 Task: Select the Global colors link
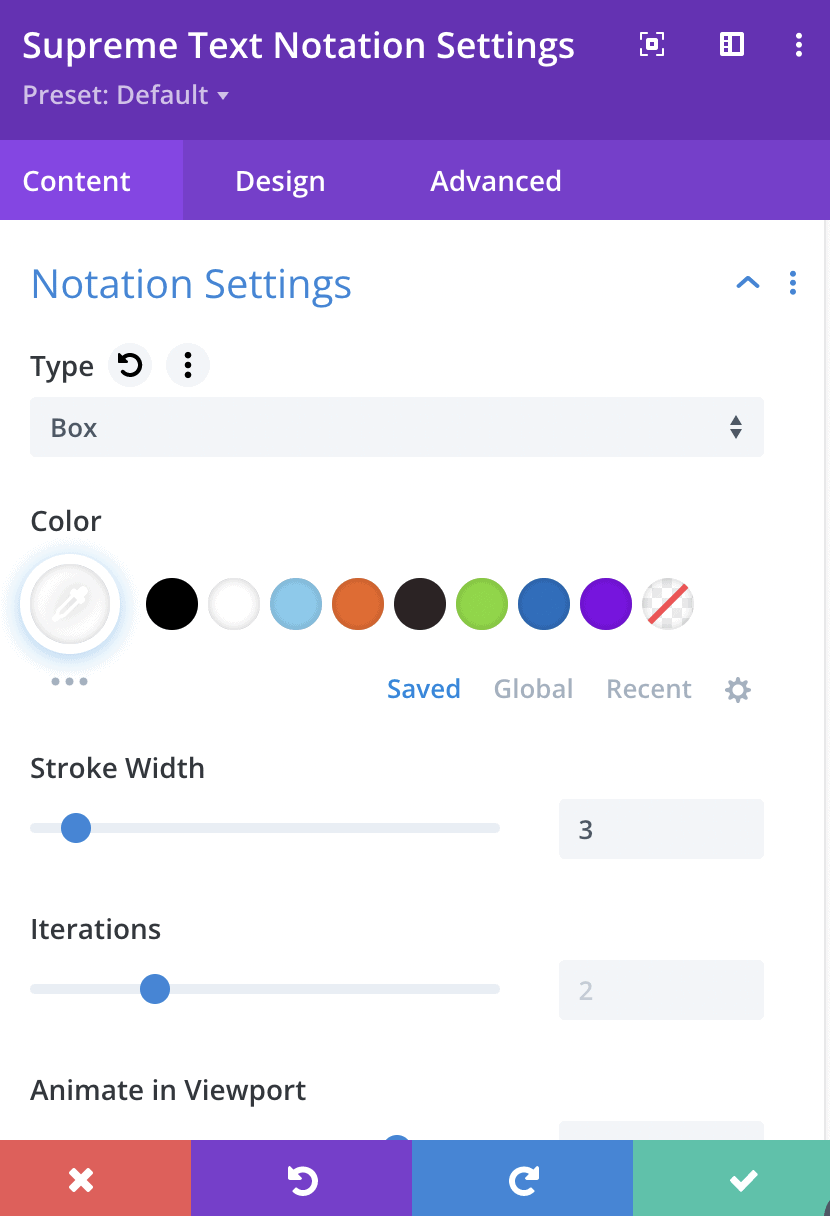click(533, 689)
